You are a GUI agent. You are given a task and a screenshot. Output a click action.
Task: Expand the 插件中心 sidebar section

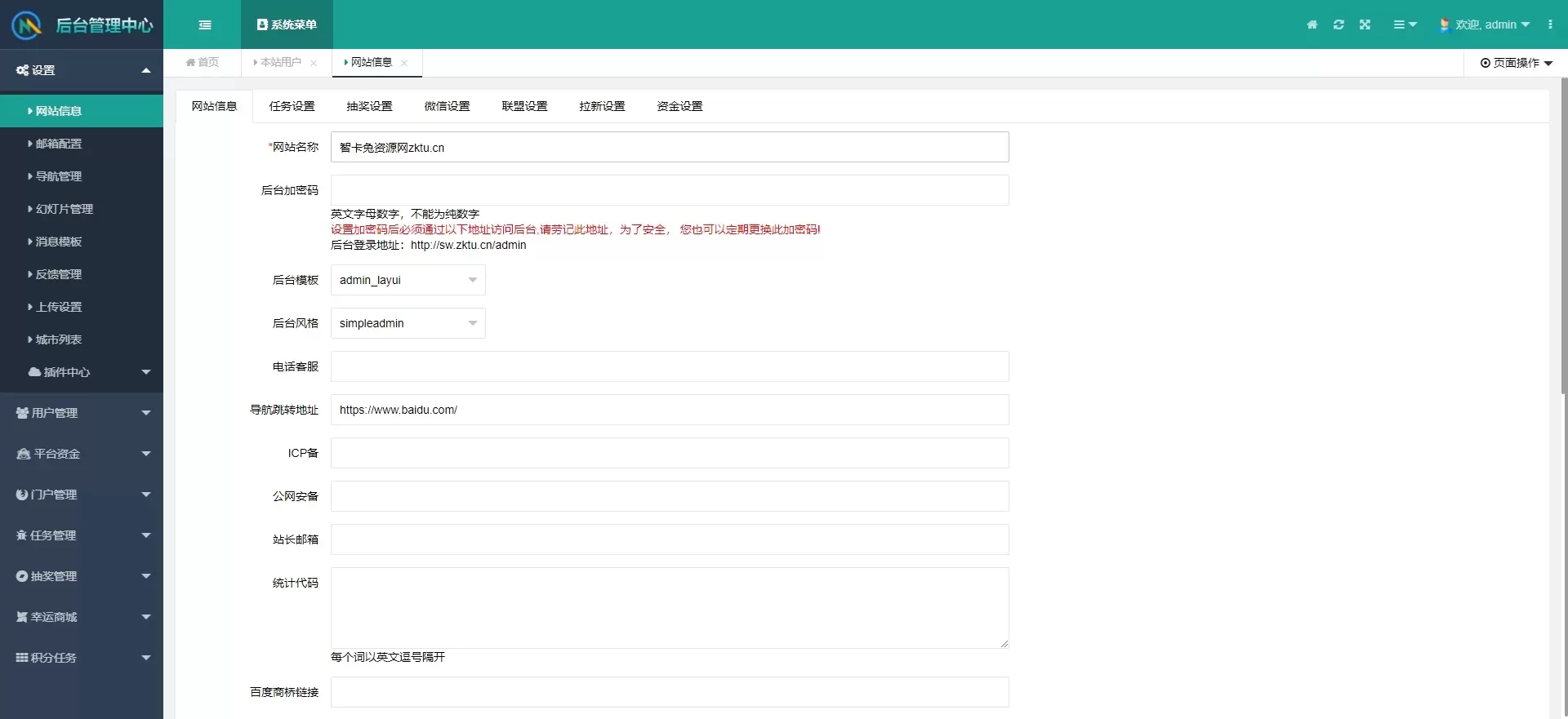[x=82, y=372]
